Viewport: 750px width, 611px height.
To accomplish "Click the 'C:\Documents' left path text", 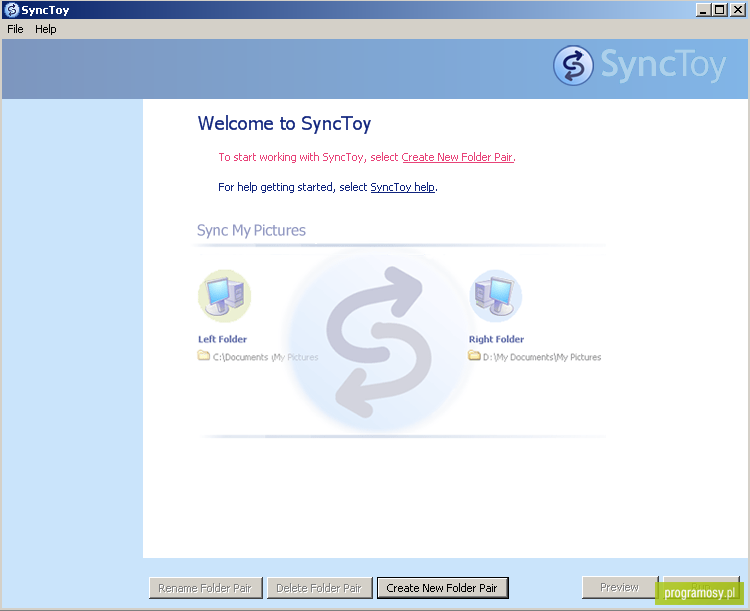I will 265,357.
